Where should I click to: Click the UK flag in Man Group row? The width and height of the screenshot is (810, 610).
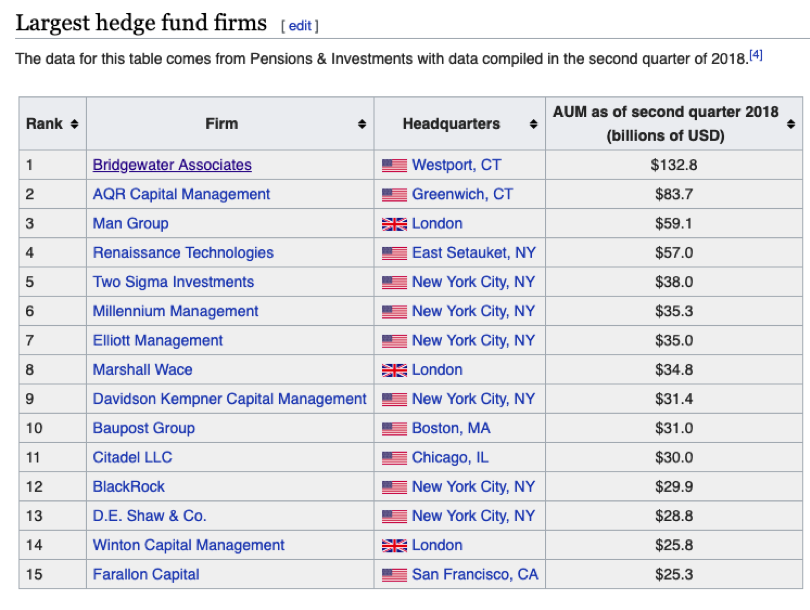click(394, 224)
